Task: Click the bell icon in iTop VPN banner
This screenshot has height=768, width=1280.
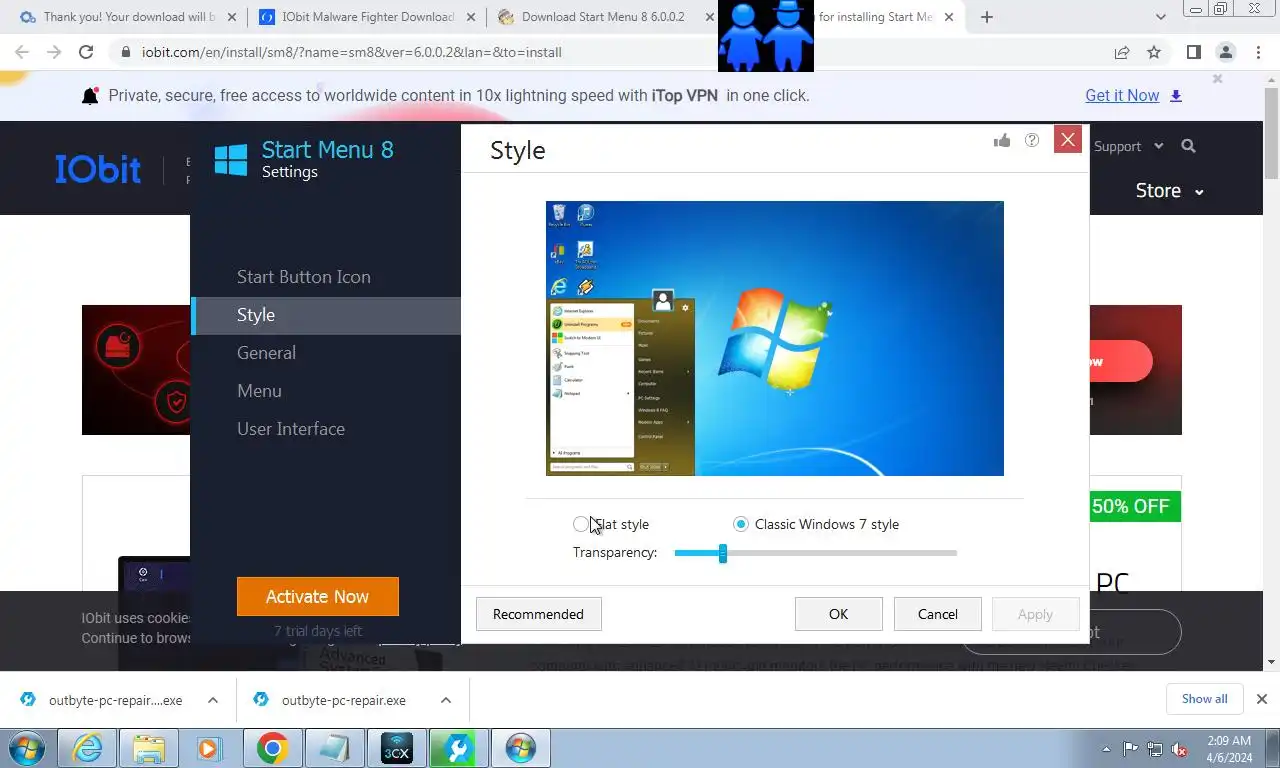Action: click(90, 96)
